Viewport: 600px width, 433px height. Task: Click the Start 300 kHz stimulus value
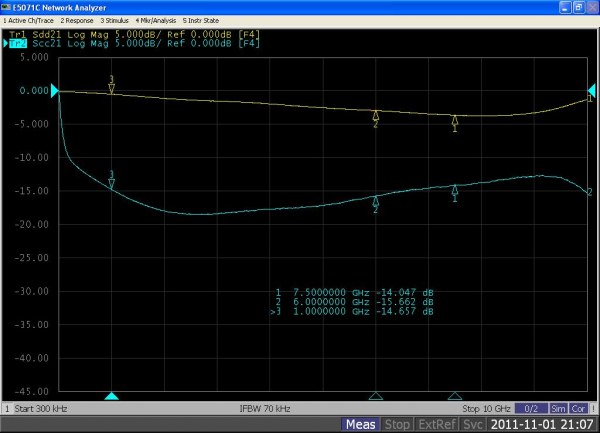tap(41, 409)
